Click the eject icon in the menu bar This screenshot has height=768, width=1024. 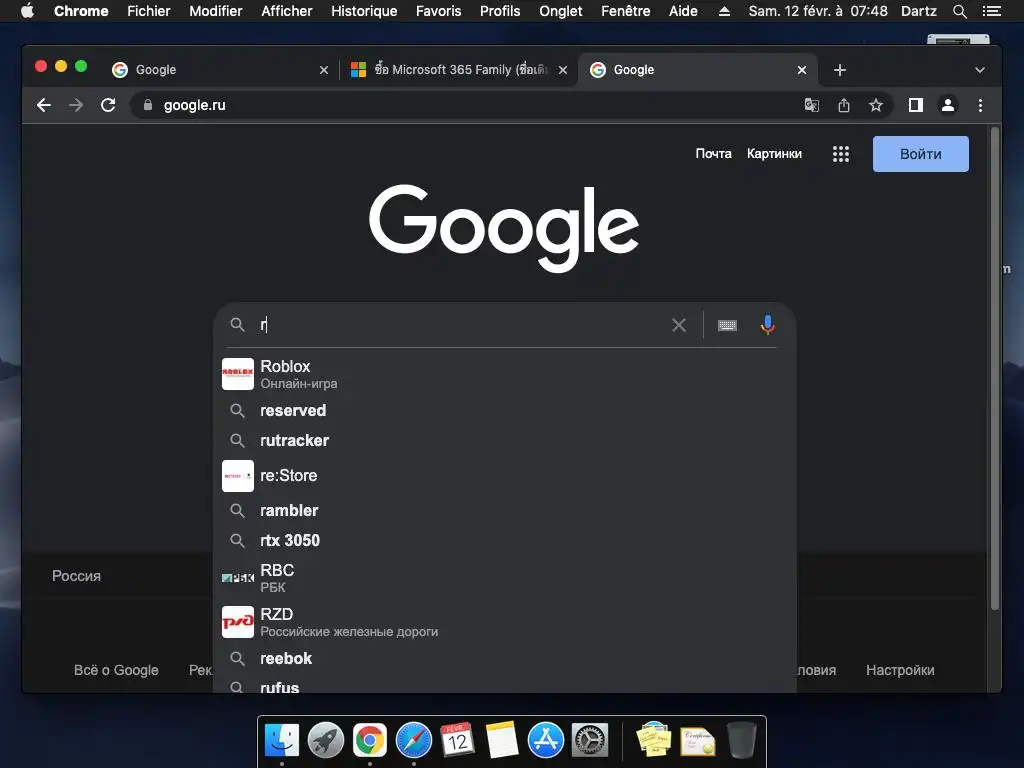coord(724,11)
